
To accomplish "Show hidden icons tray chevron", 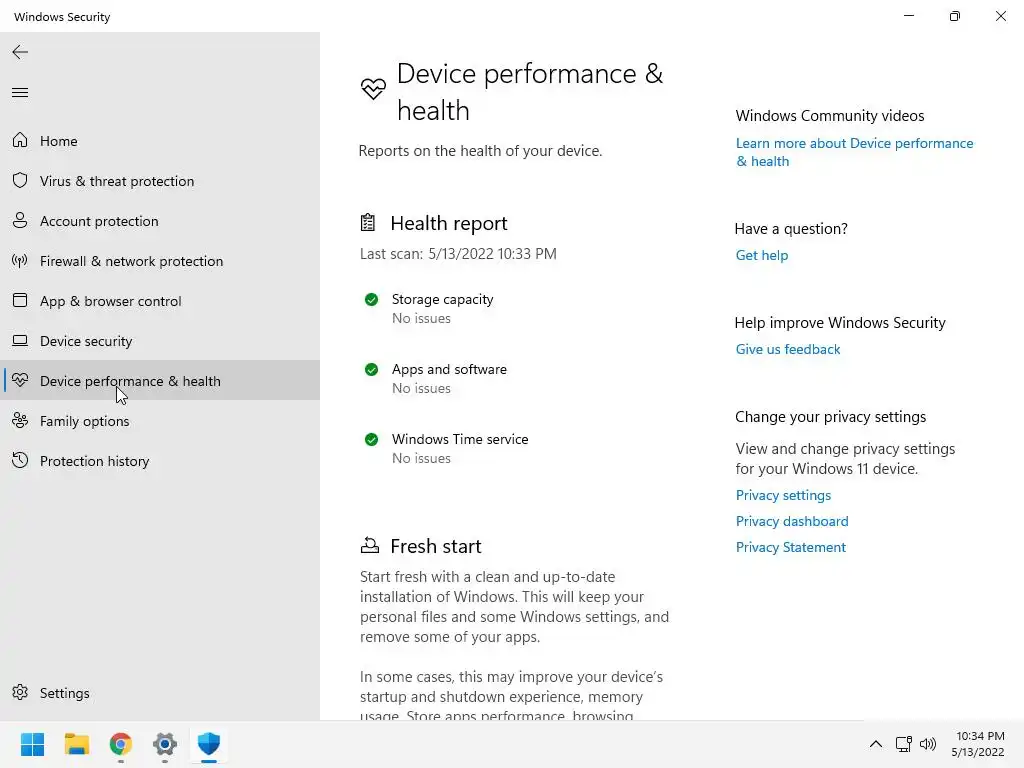I will (x=876, y=744).
